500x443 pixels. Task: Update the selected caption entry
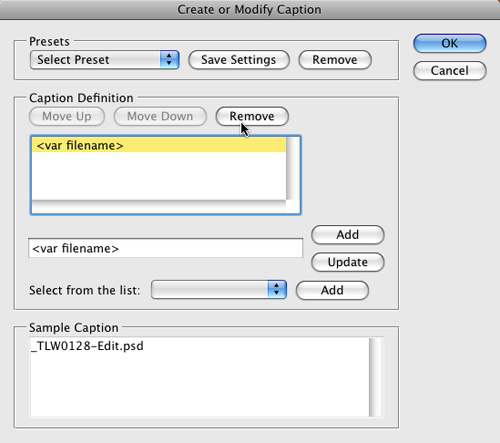coord(348,262)
